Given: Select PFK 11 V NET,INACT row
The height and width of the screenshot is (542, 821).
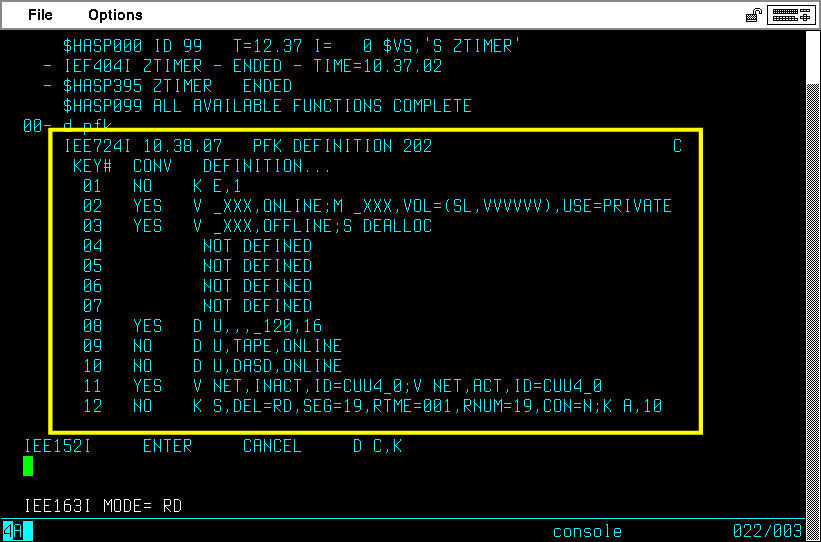Looking at the screenshot, I should tap(342, 386).
